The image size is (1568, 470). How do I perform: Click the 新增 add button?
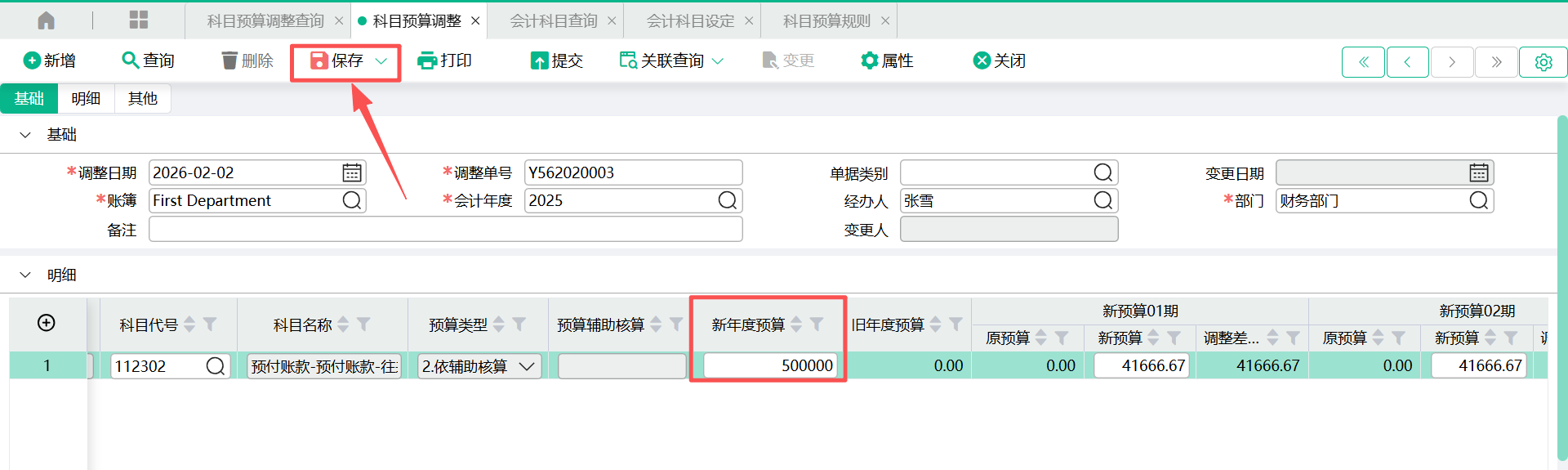pos(50,60)
